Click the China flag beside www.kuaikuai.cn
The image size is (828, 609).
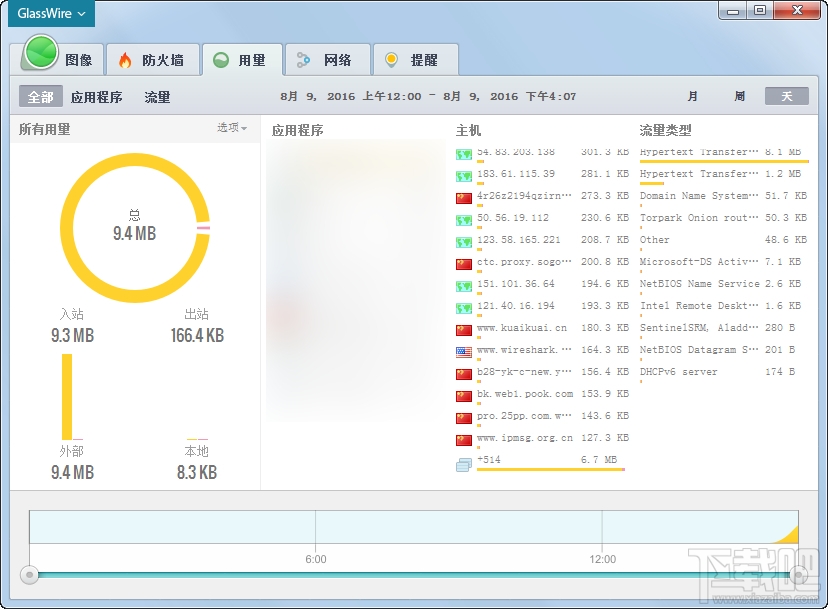click(x=464, y=330)
